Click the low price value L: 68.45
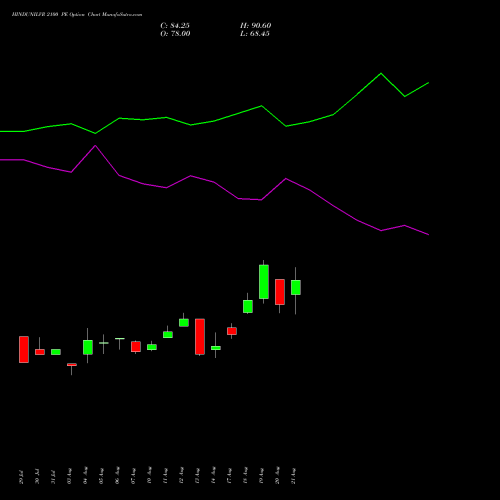This screenshot has height=500, width=500. [255, 34]
